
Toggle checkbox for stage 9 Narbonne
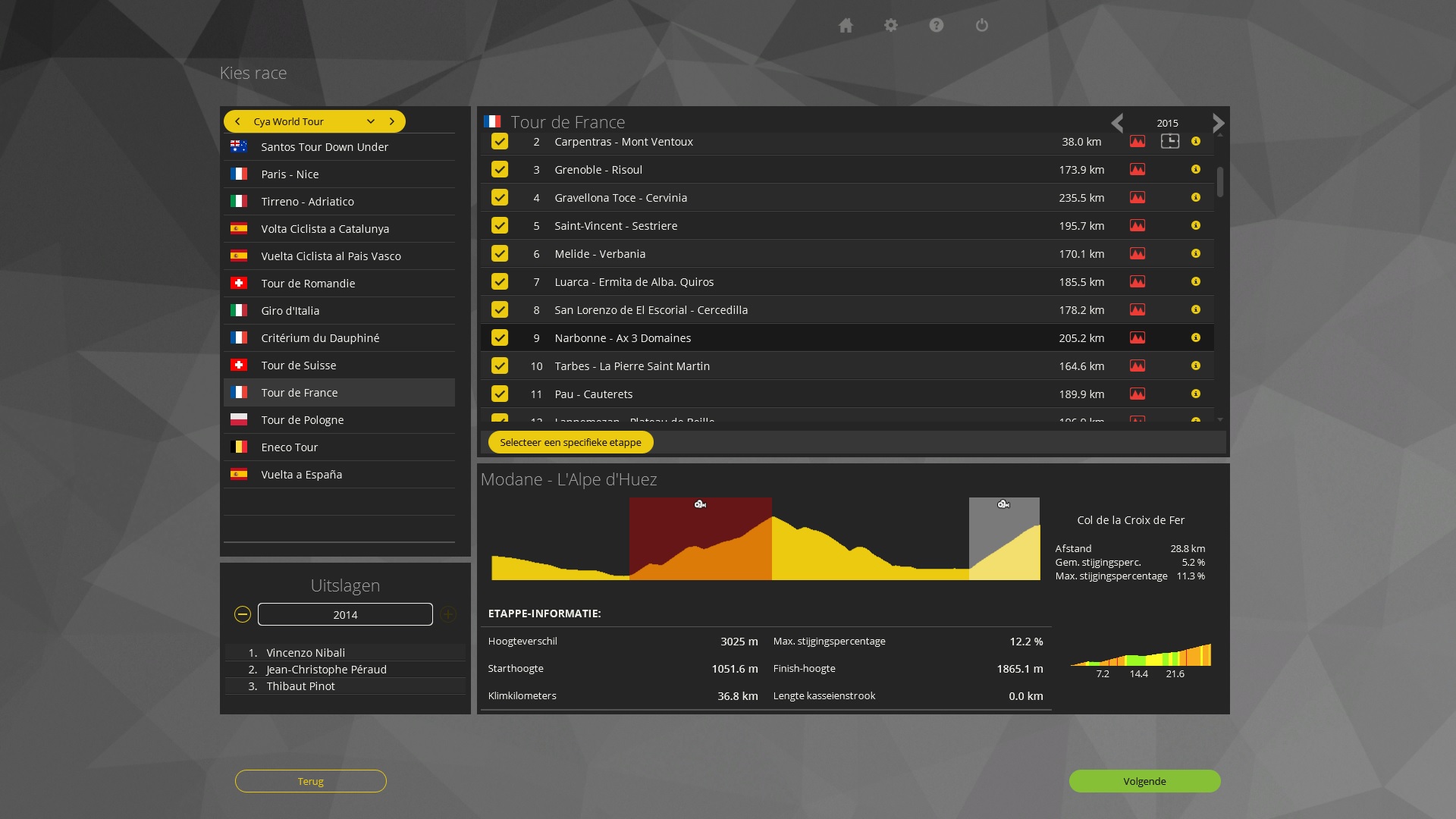click(500, 338)
